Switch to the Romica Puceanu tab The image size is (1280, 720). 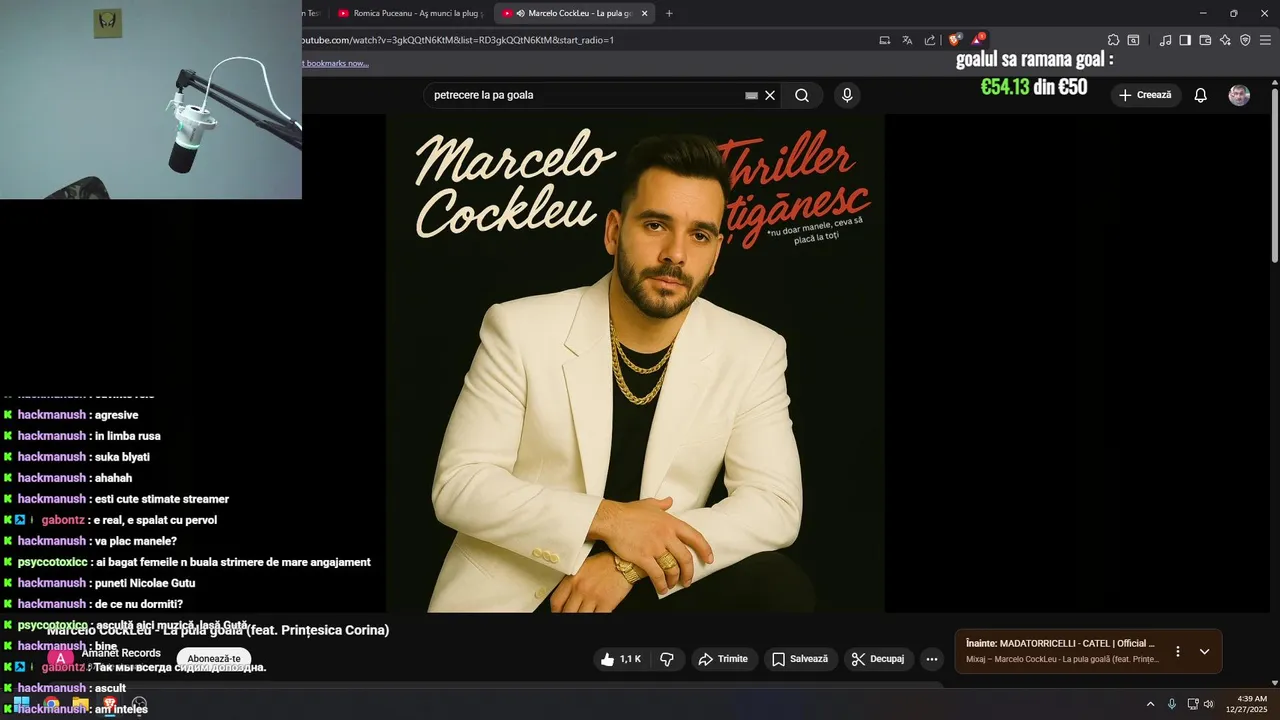(x=411, y=13)
